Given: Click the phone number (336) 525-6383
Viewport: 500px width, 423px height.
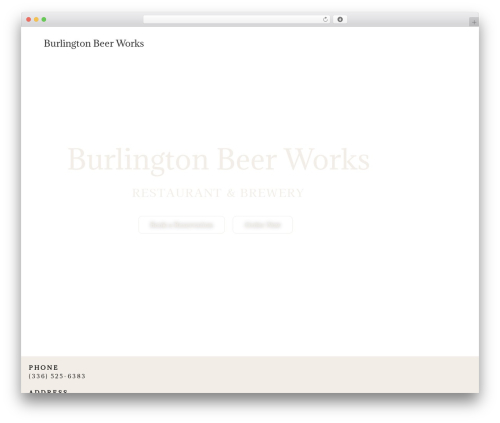Looking at the screenshot, I should [57, 376].
